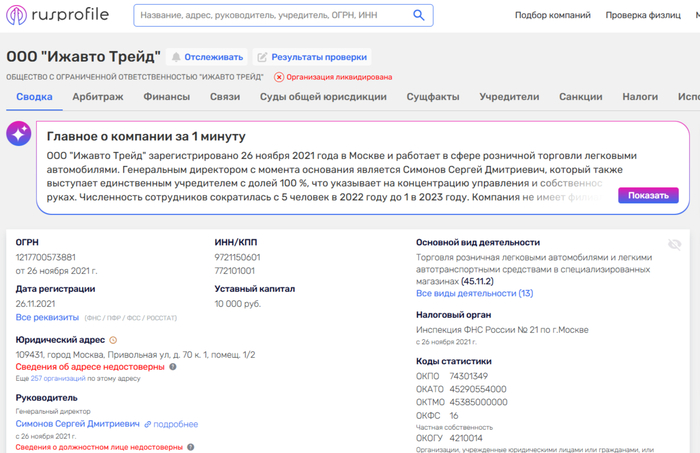
Task: Click the sparkle AI summary icon
Action: click(x=19, y=133)
